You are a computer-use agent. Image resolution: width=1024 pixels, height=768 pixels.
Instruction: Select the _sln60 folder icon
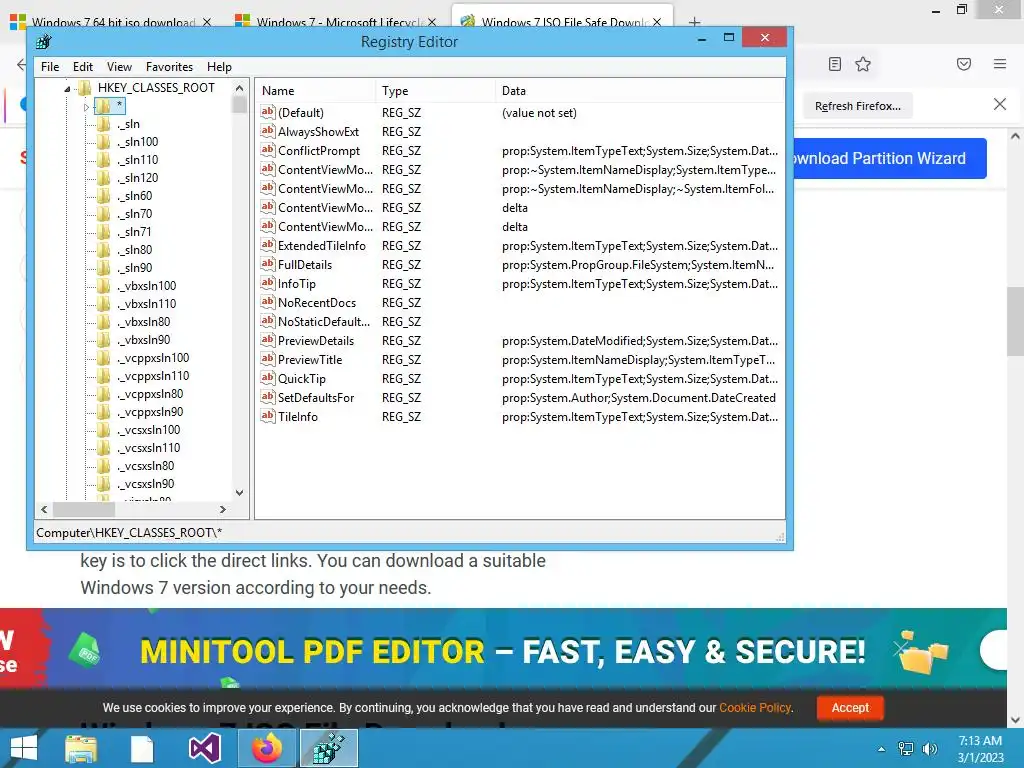[103, 196]
